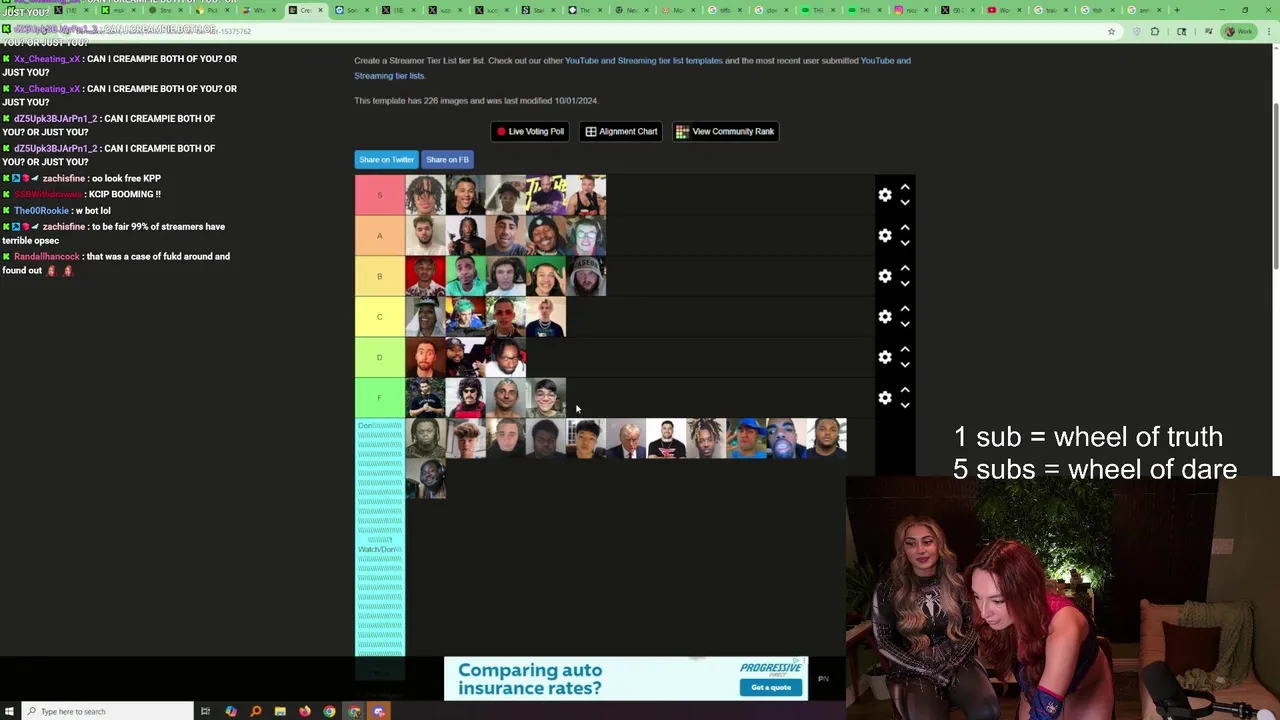Click the taskbar search box
Viewport: 1280px width, 720px height.
pos(107,711)
